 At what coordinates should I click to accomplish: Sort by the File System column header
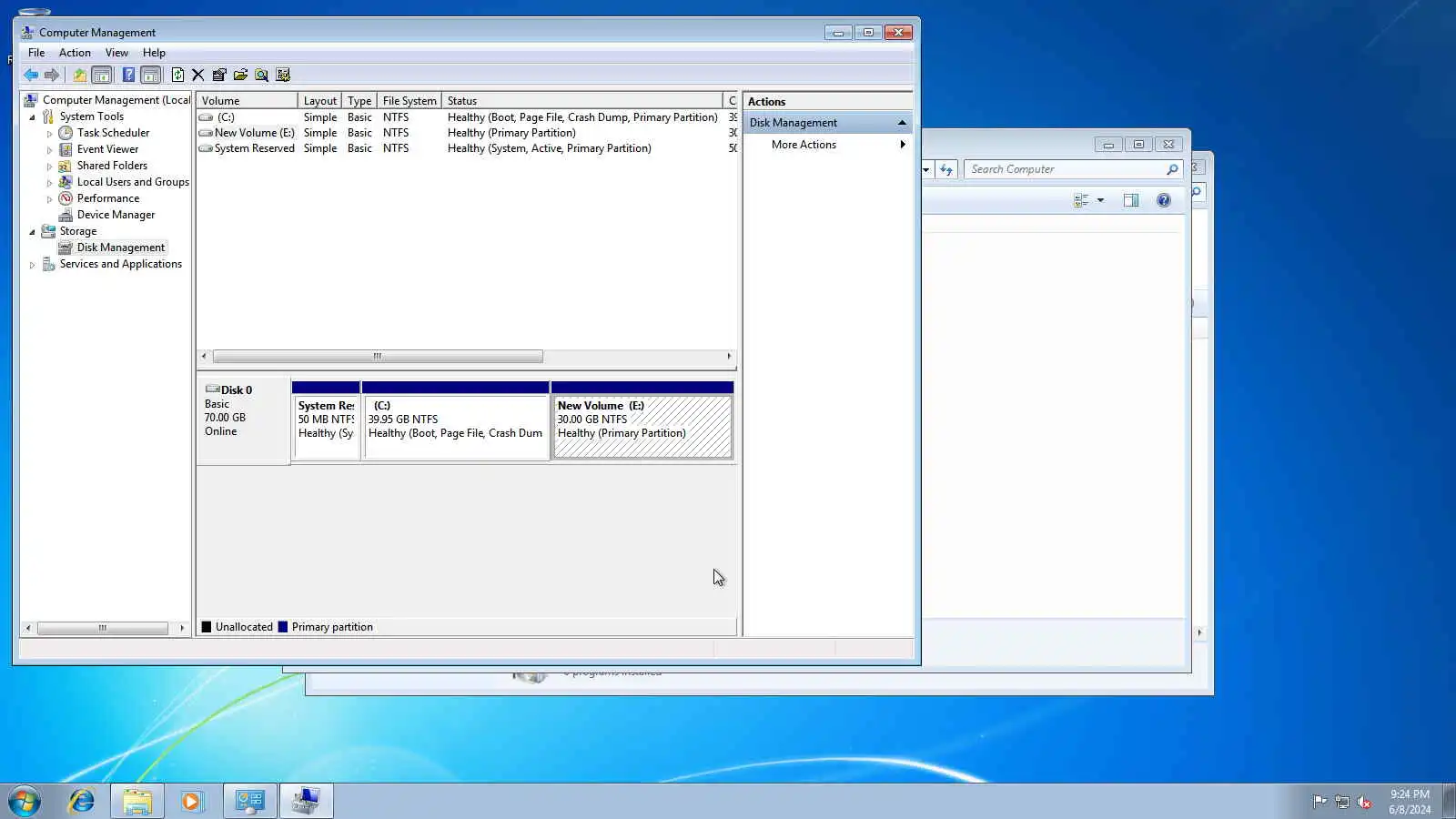pyautogui.click(x=409, y=101)
